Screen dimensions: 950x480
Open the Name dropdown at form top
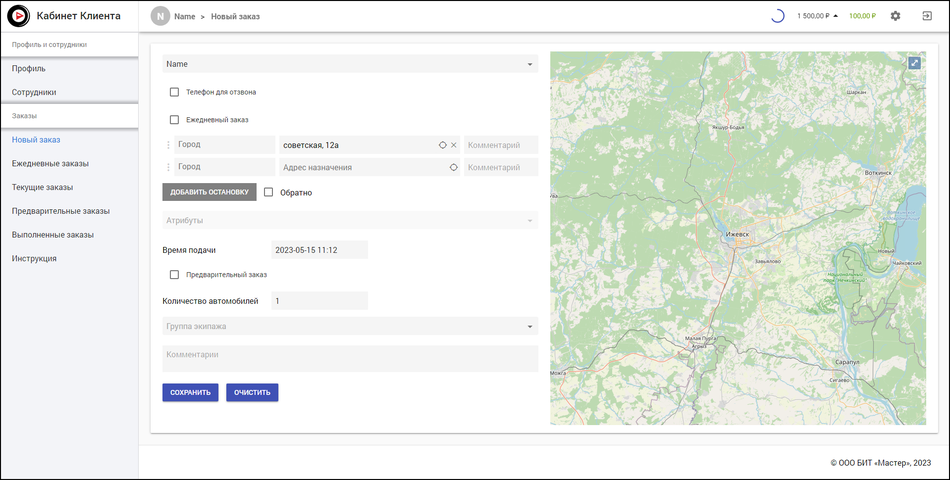(530, 64)
